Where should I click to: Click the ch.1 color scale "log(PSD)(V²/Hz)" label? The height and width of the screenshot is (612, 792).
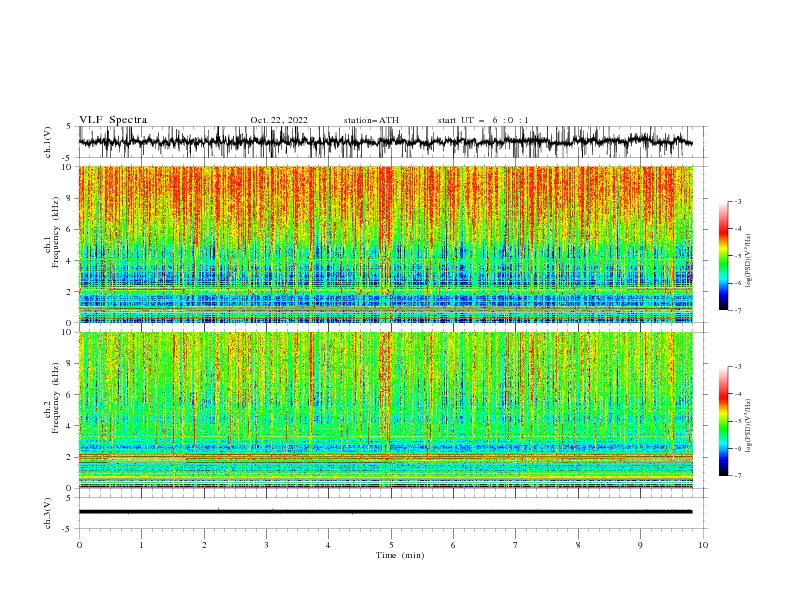point(749,261)
